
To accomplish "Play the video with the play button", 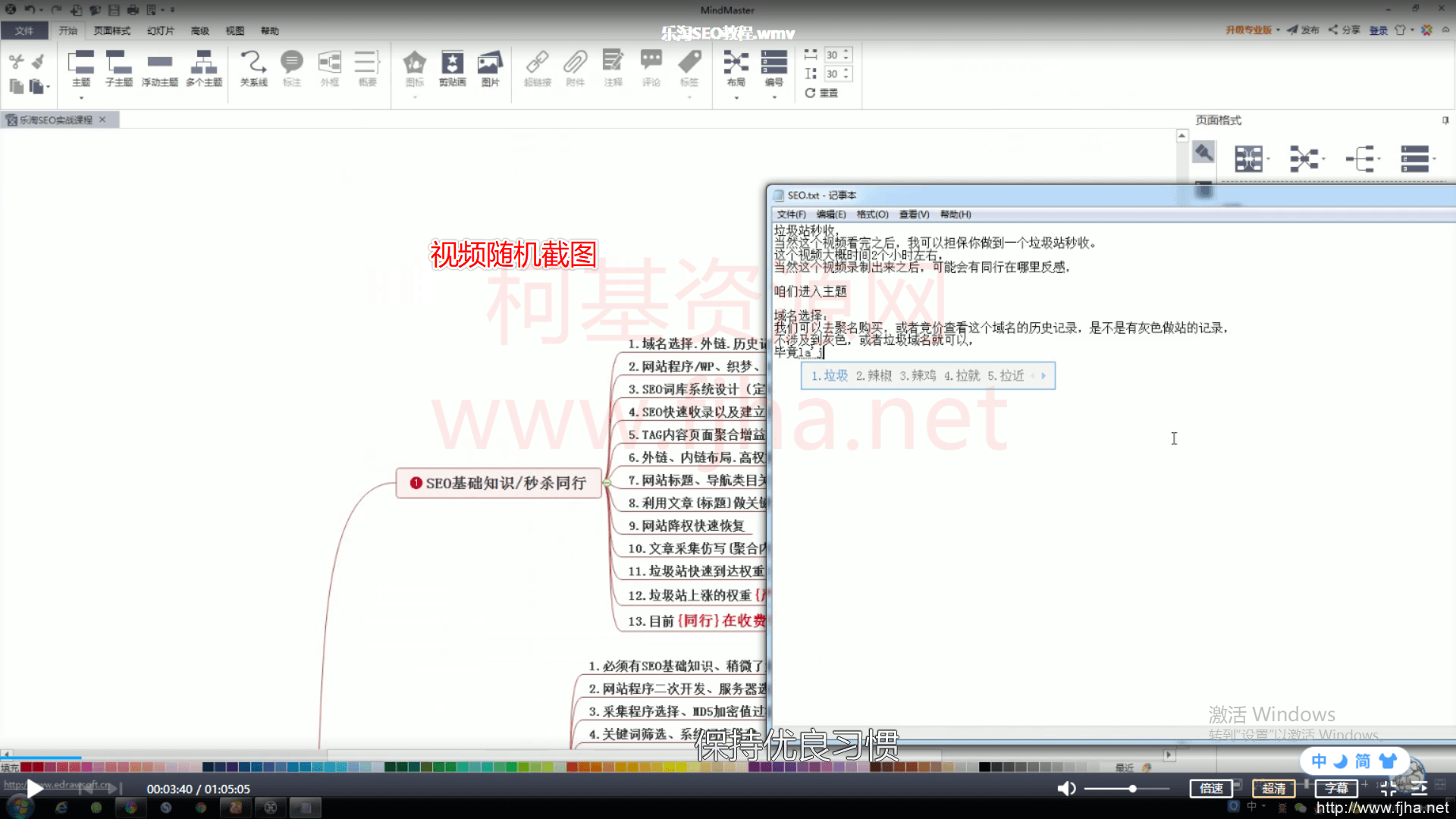I will [34, 789].
